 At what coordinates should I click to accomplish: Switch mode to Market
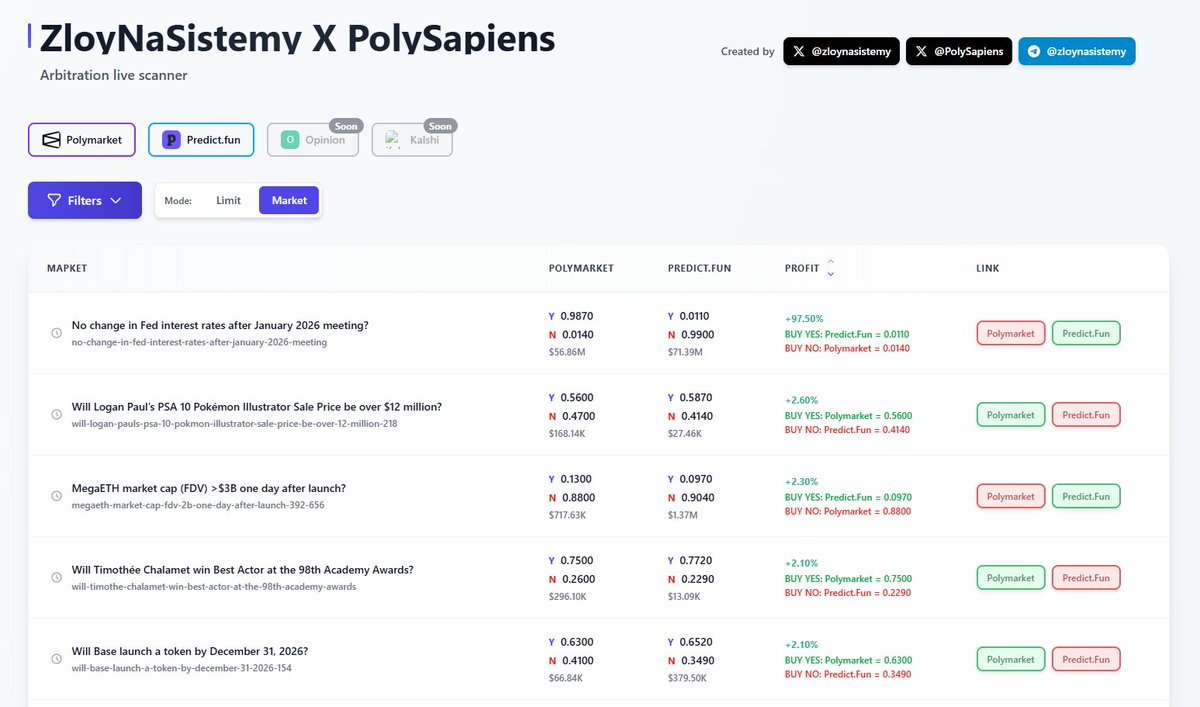point(289,200)
